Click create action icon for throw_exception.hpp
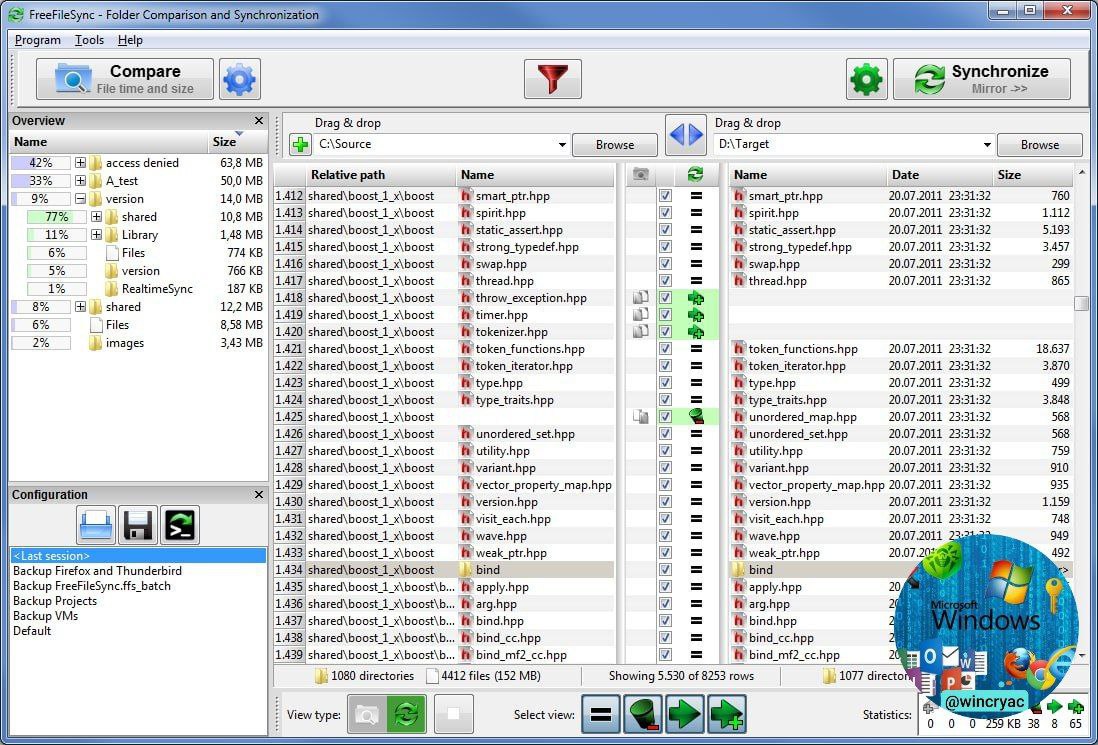 [x=696, y=298]
